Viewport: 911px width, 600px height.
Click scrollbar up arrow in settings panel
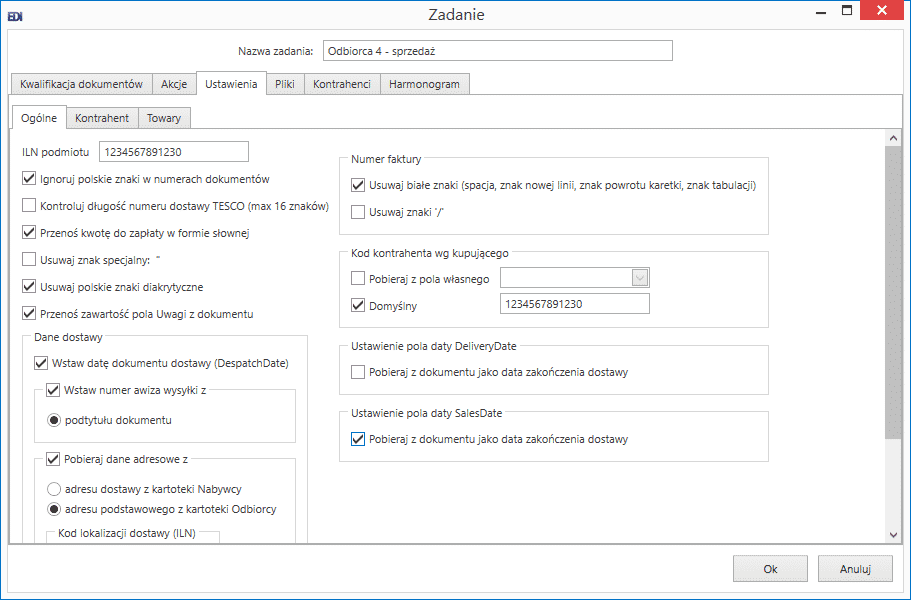[x=893, y=138]
